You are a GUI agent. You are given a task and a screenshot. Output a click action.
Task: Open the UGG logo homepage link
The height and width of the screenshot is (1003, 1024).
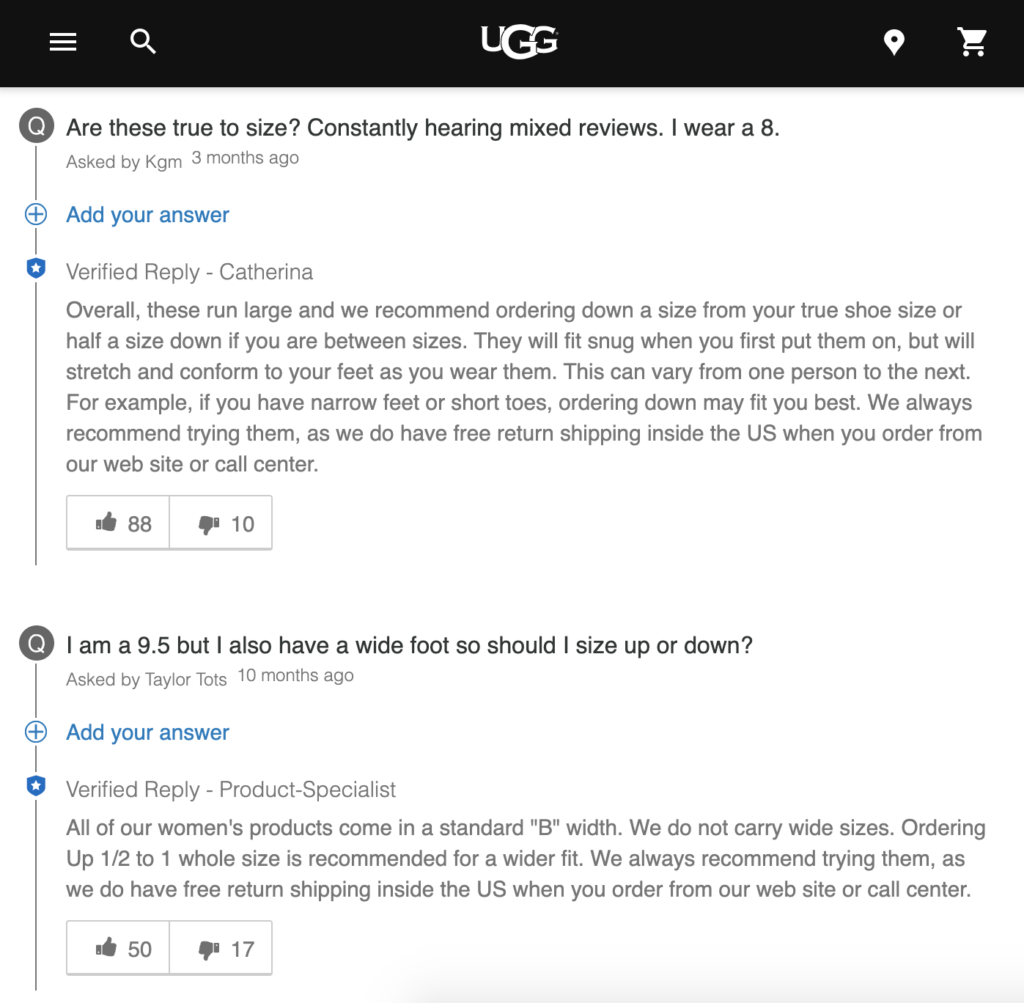coord(518,42)
